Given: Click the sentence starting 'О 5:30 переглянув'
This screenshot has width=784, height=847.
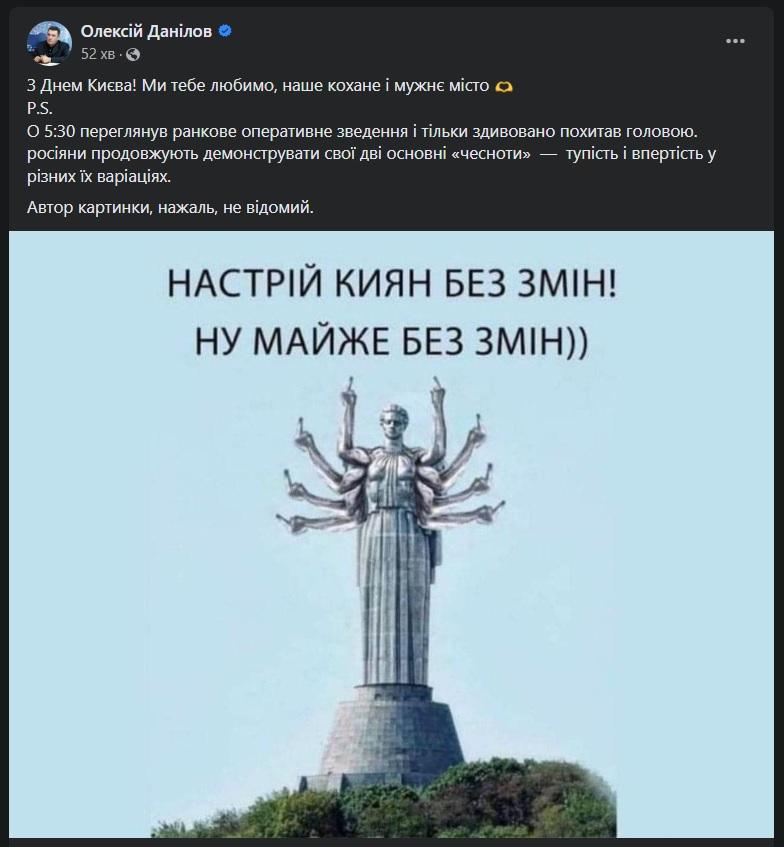Looking at the screenshot, I should (x=363, y=131).
